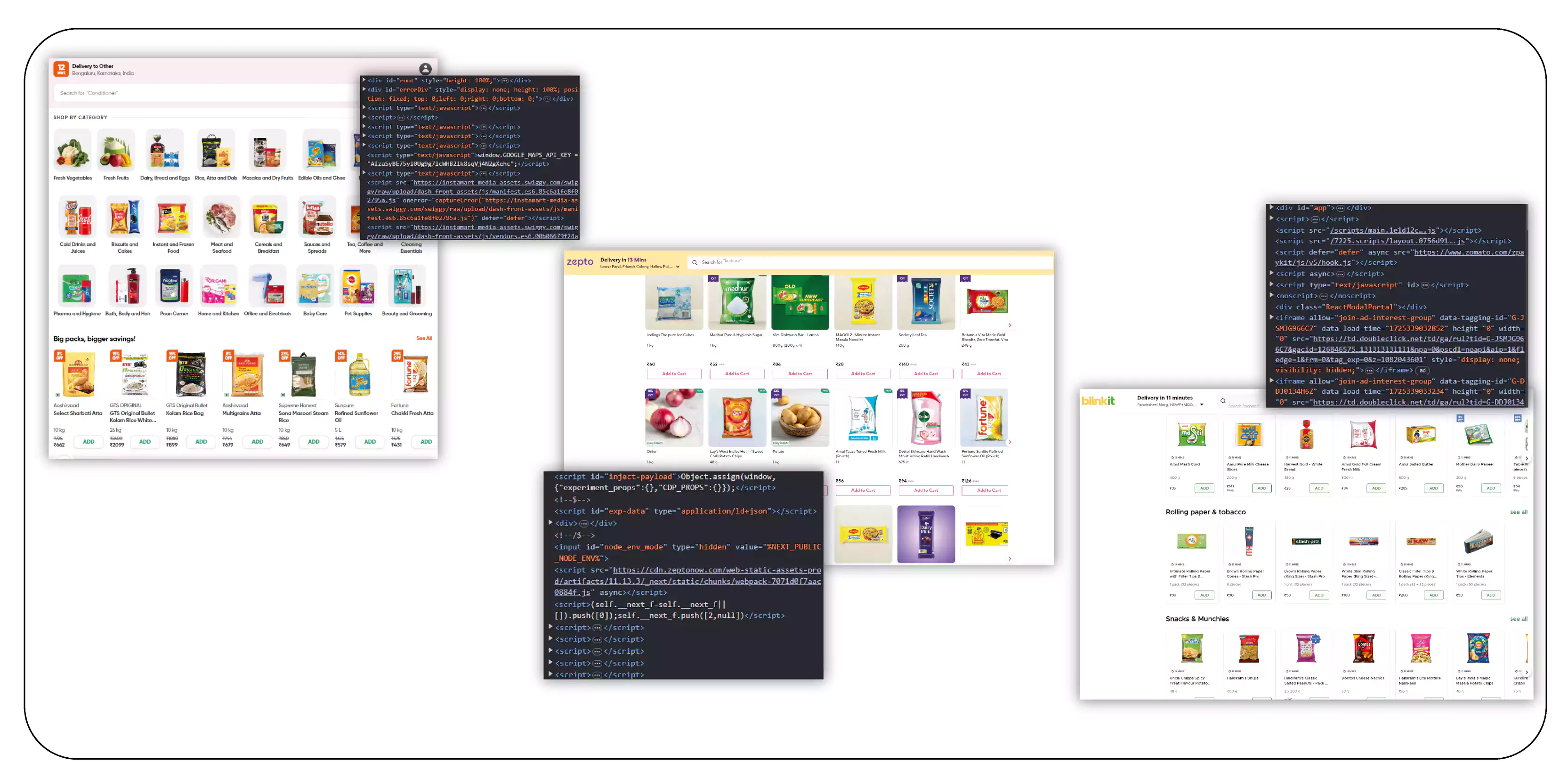
Task: Expand the Zepto delivery location dropdown
Action: (678, 267)
